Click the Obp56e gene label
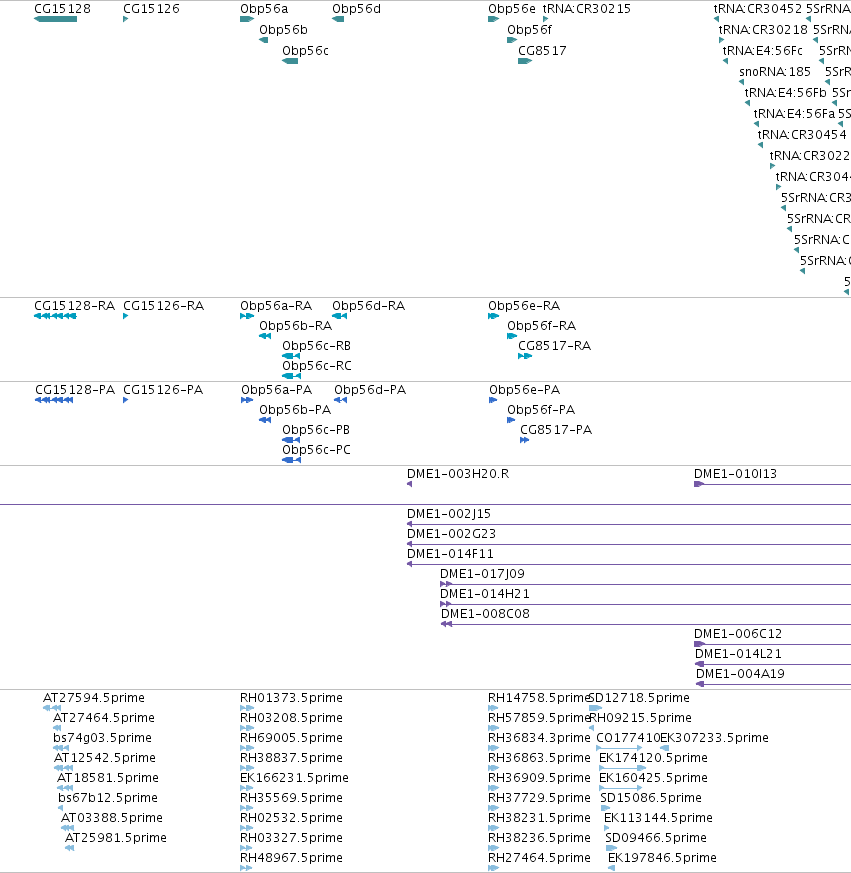 click(511, 9)
